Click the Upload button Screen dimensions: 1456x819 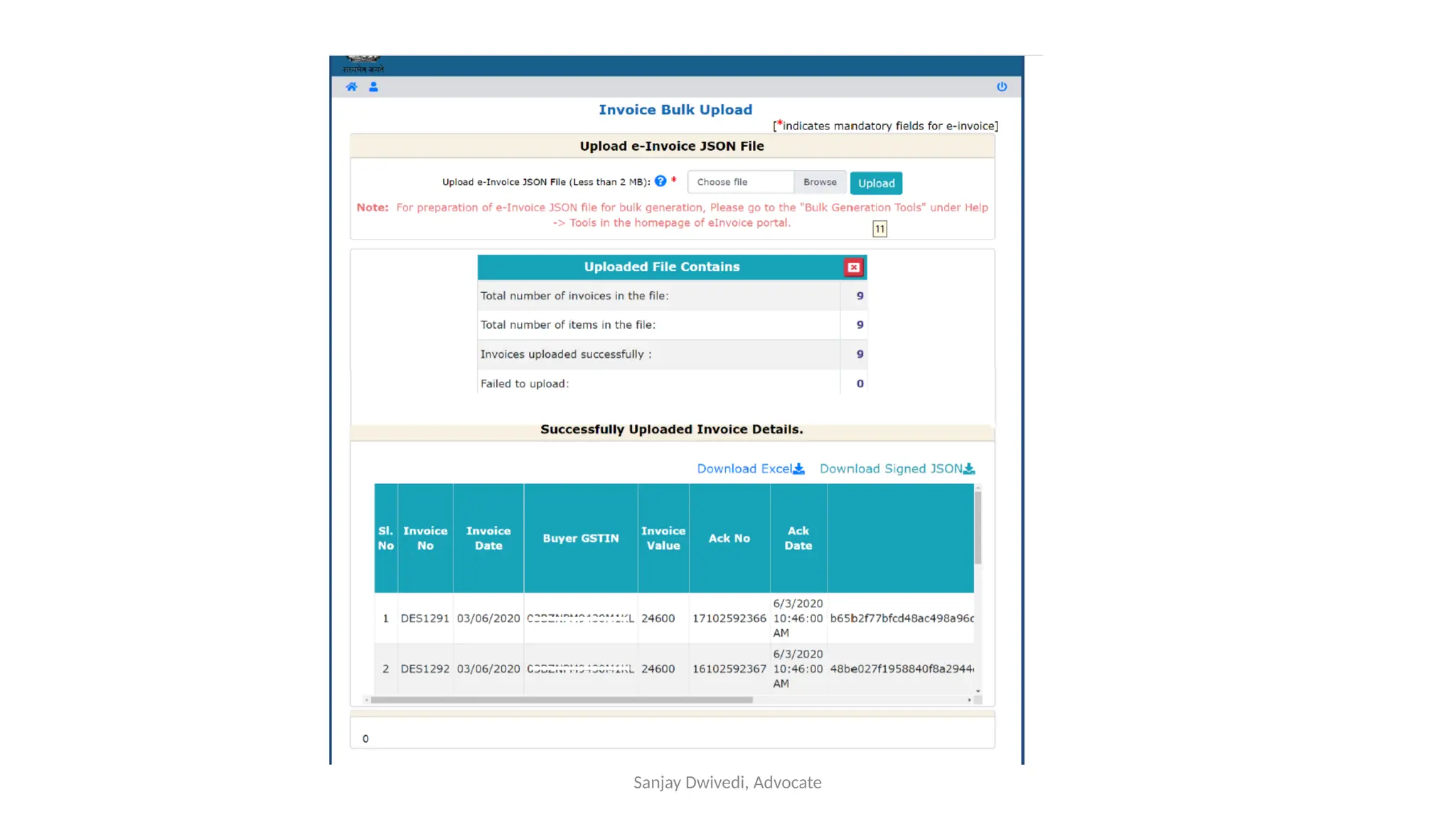[x=876, y=183]
